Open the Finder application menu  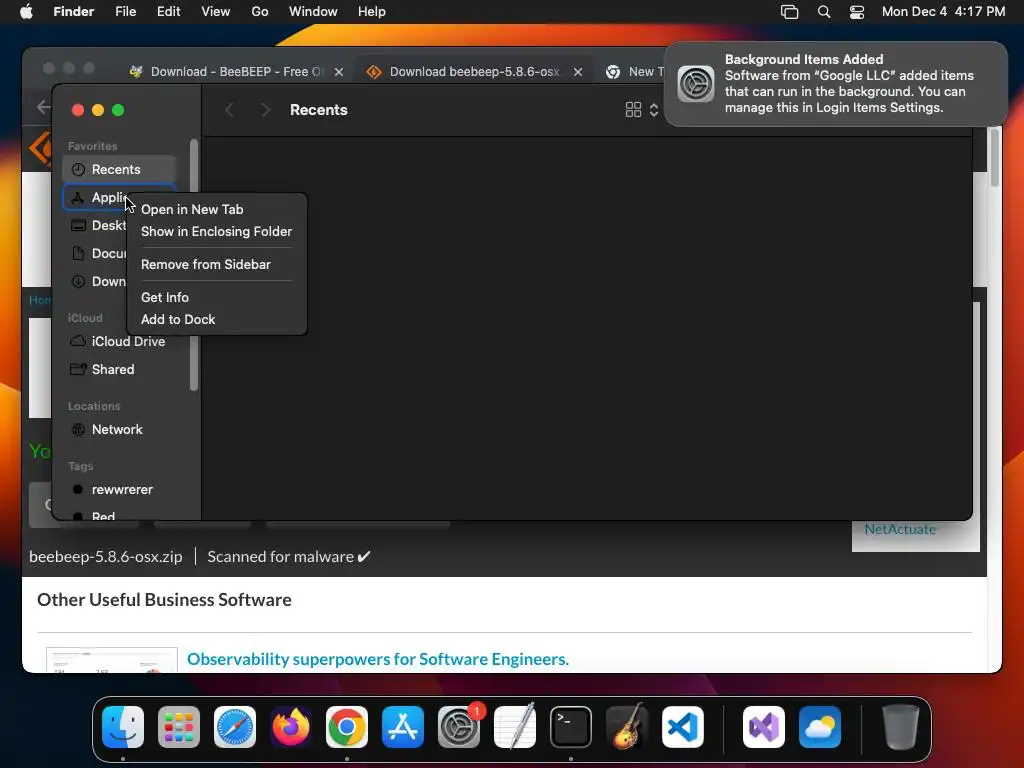coord(74,12)
